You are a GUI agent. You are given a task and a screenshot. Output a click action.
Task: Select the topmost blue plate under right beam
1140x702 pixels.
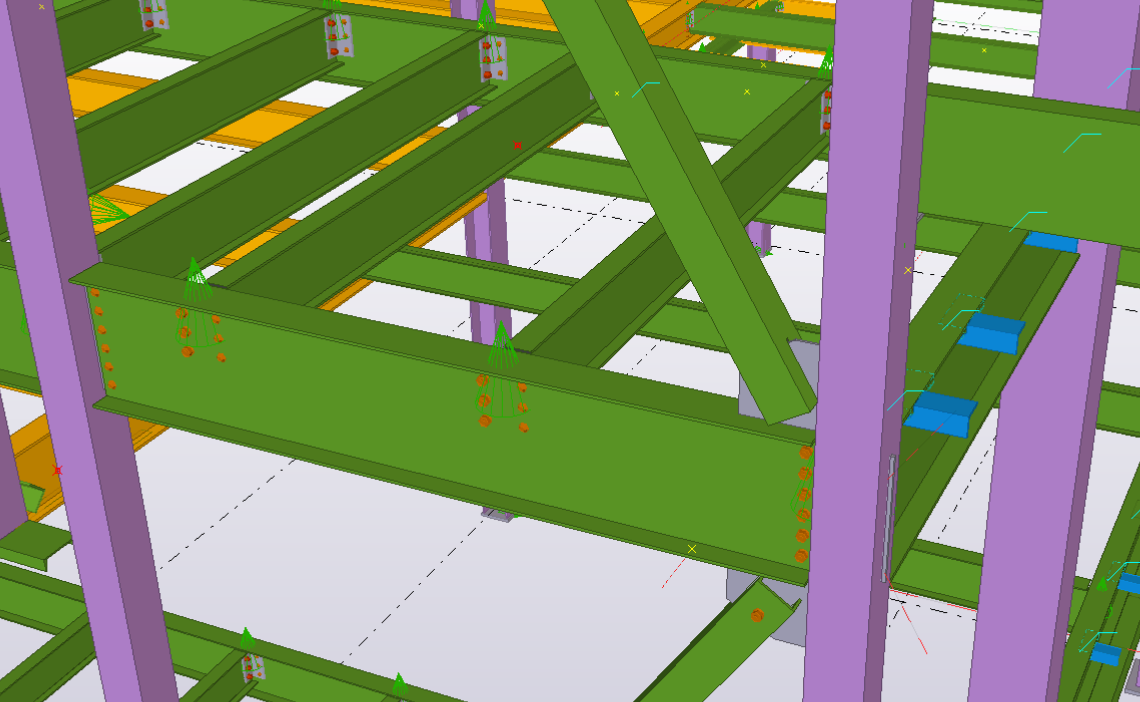pos(1051,242)
